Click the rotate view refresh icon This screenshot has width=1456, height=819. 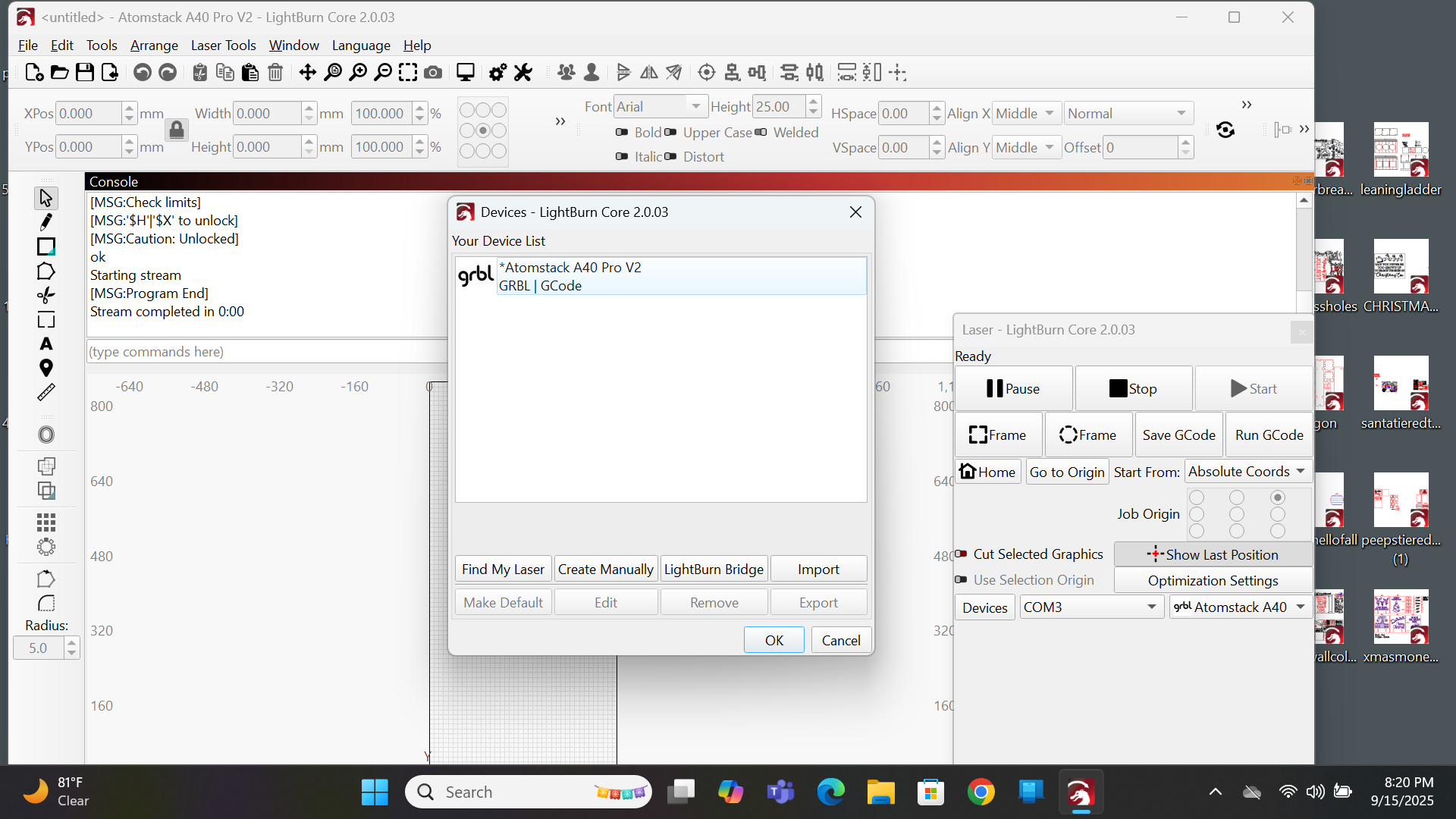pyautogui.click(x=1225, y=130)
